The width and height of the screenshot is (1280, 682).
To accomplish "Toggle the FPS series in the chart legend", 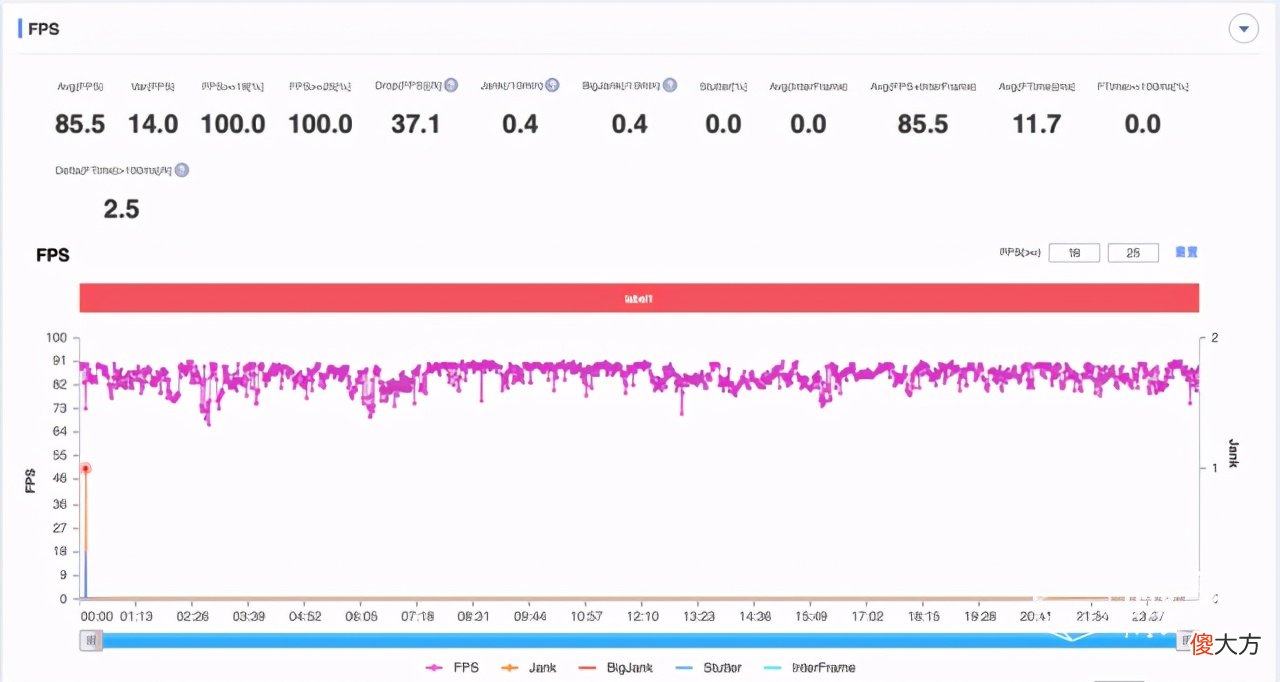I will tap(452, 667).
